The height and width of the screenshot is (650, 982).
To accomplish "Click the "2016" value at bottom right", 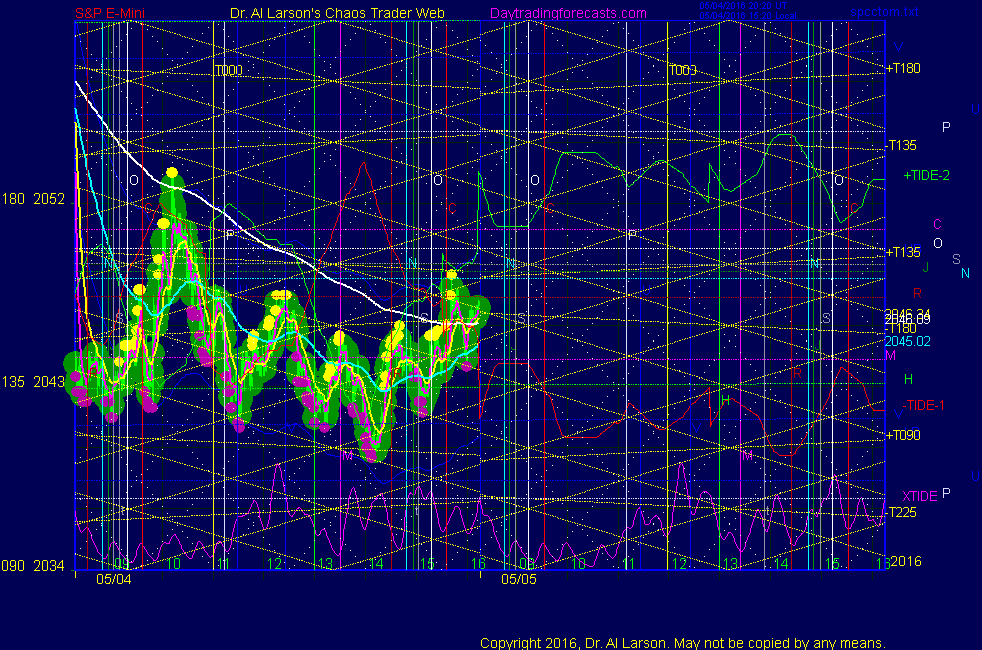I will (x=906, y=561).
